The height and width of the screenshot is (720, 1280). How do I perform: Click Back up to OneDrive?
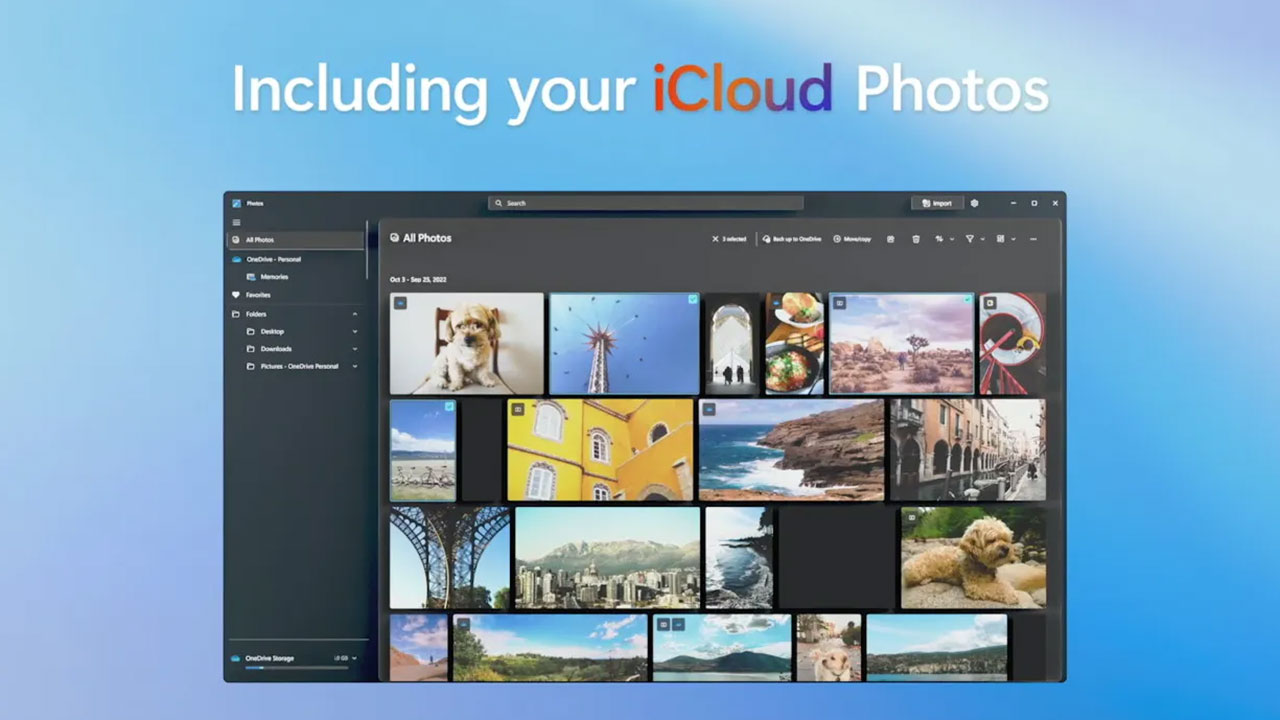(x=790, y=239)
